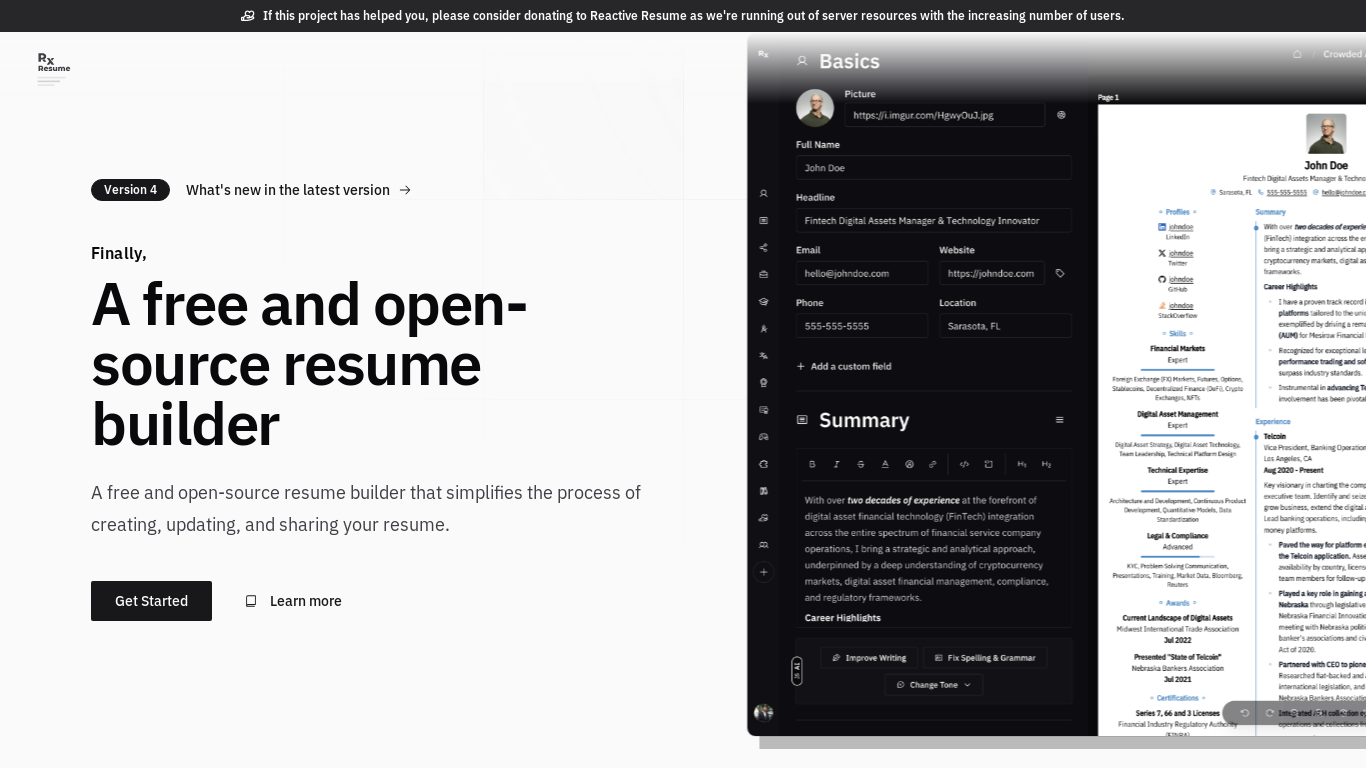The width and height of the screenshot is (1366, 768).
Task: Open the Awards icon in the sidebar
Action: [763, 382]
